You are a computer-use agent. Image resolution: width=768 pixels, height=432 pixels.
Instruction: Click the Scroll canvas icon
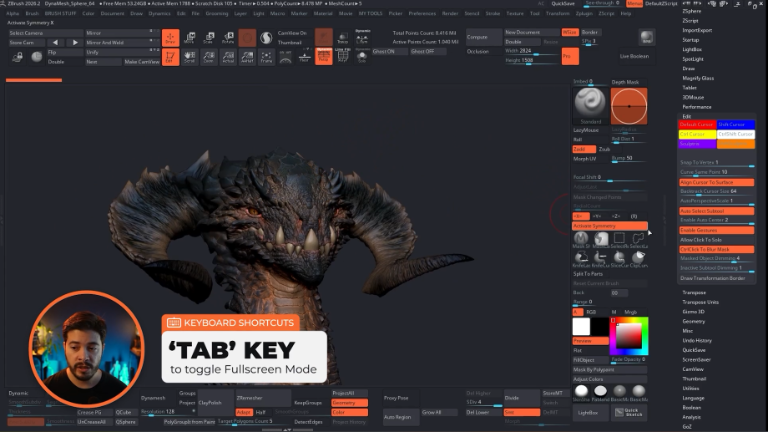(190, 57)
